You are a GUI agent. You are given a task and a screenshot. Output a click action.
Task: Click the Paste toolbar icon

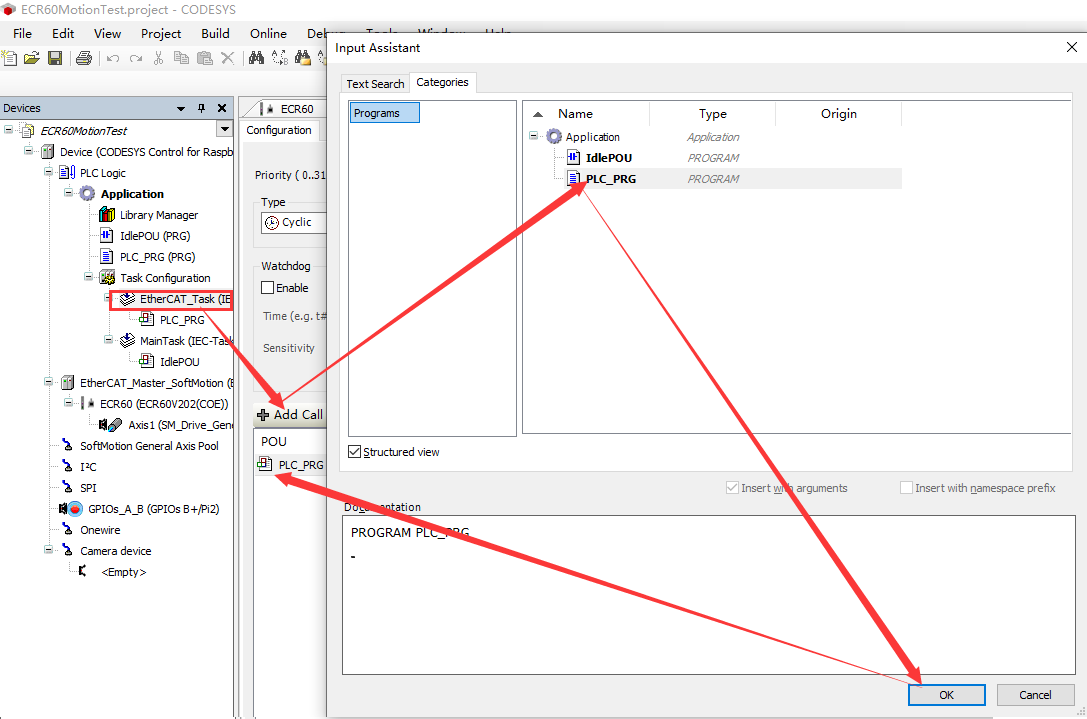point(205,58)
